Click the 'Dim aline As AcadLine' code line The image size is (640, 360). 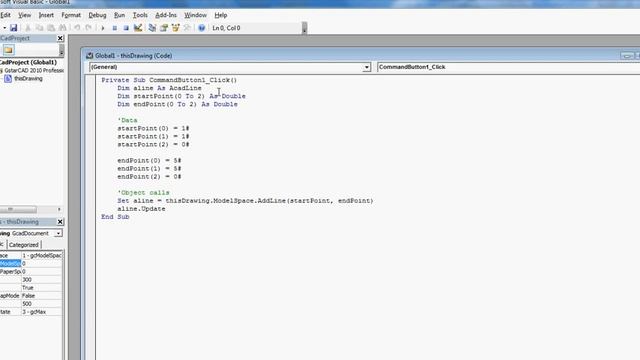coord(159,88)
